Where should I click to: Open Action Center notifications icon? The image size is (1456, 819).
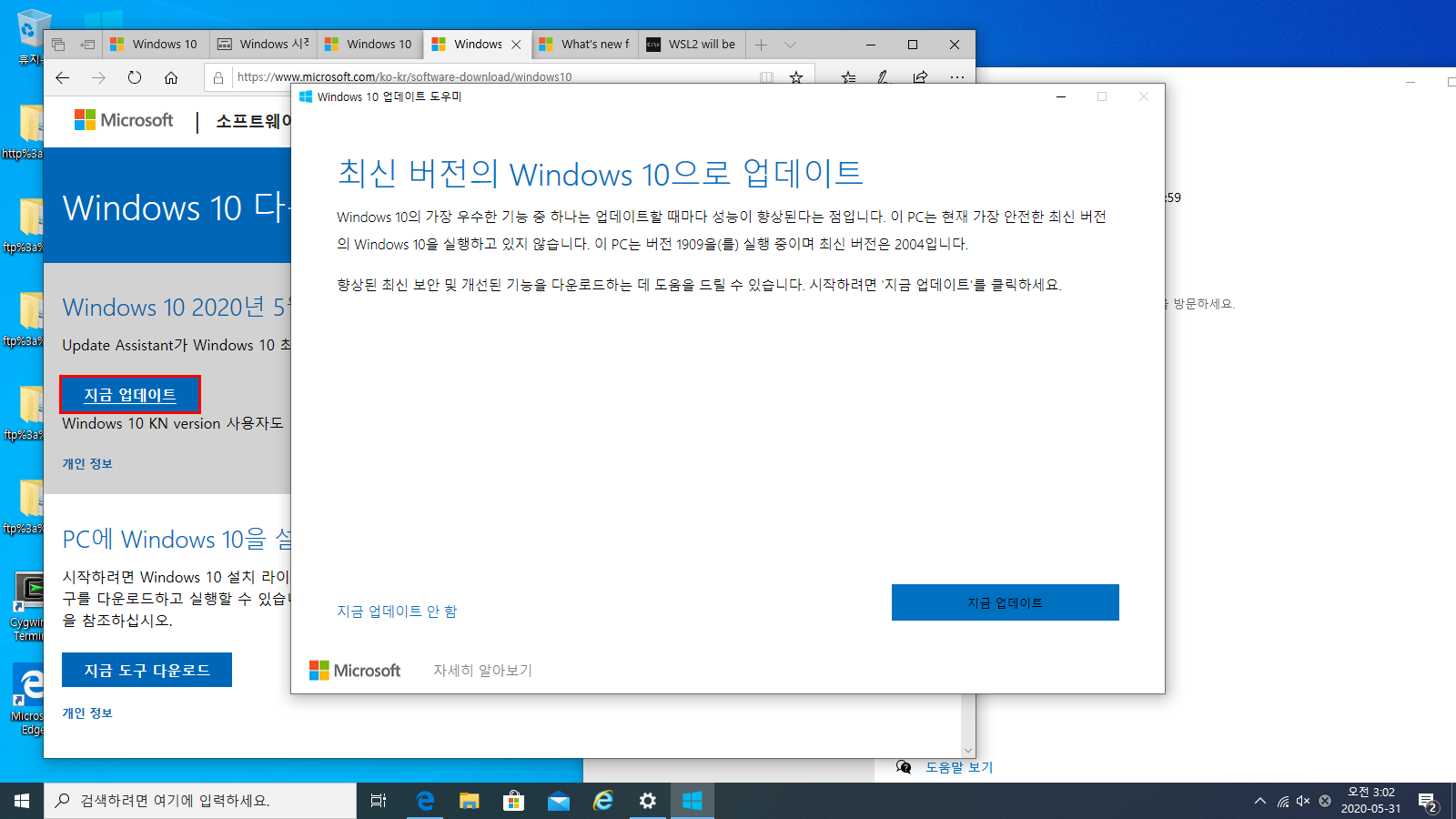pyautogui.click(x=1428, y=802)
